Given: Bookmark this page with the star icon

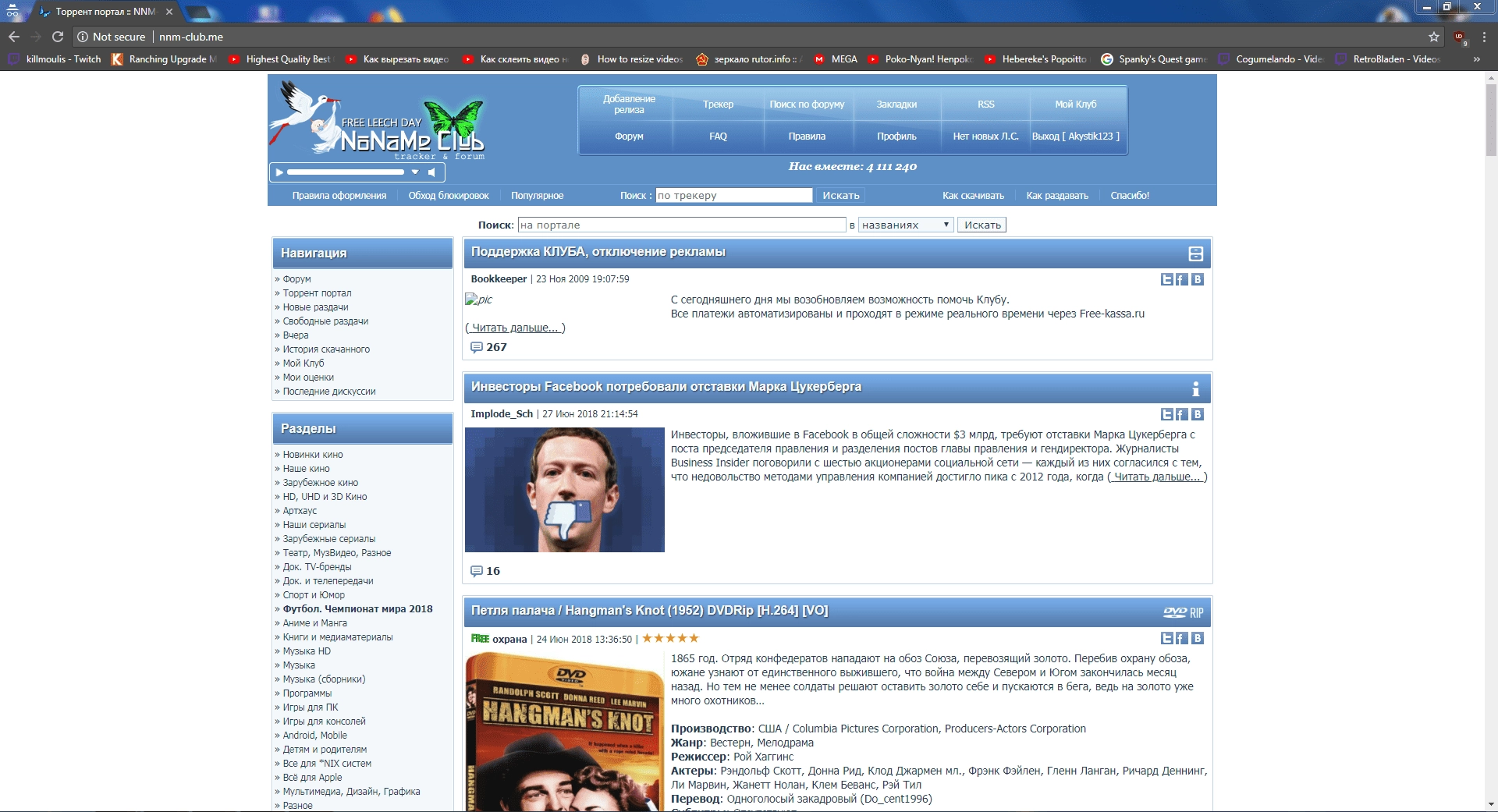Looking at the screenshot, I should click(x=1433, y=37).
